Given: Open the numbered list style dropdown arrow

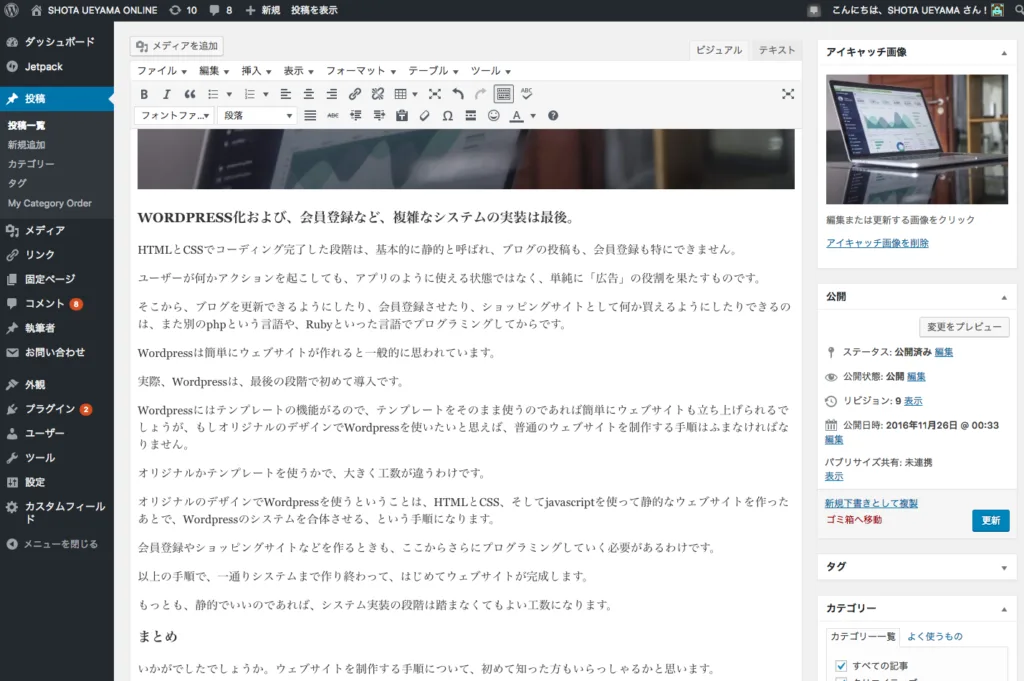Looking at the screenshot, I should click(266, 94).
